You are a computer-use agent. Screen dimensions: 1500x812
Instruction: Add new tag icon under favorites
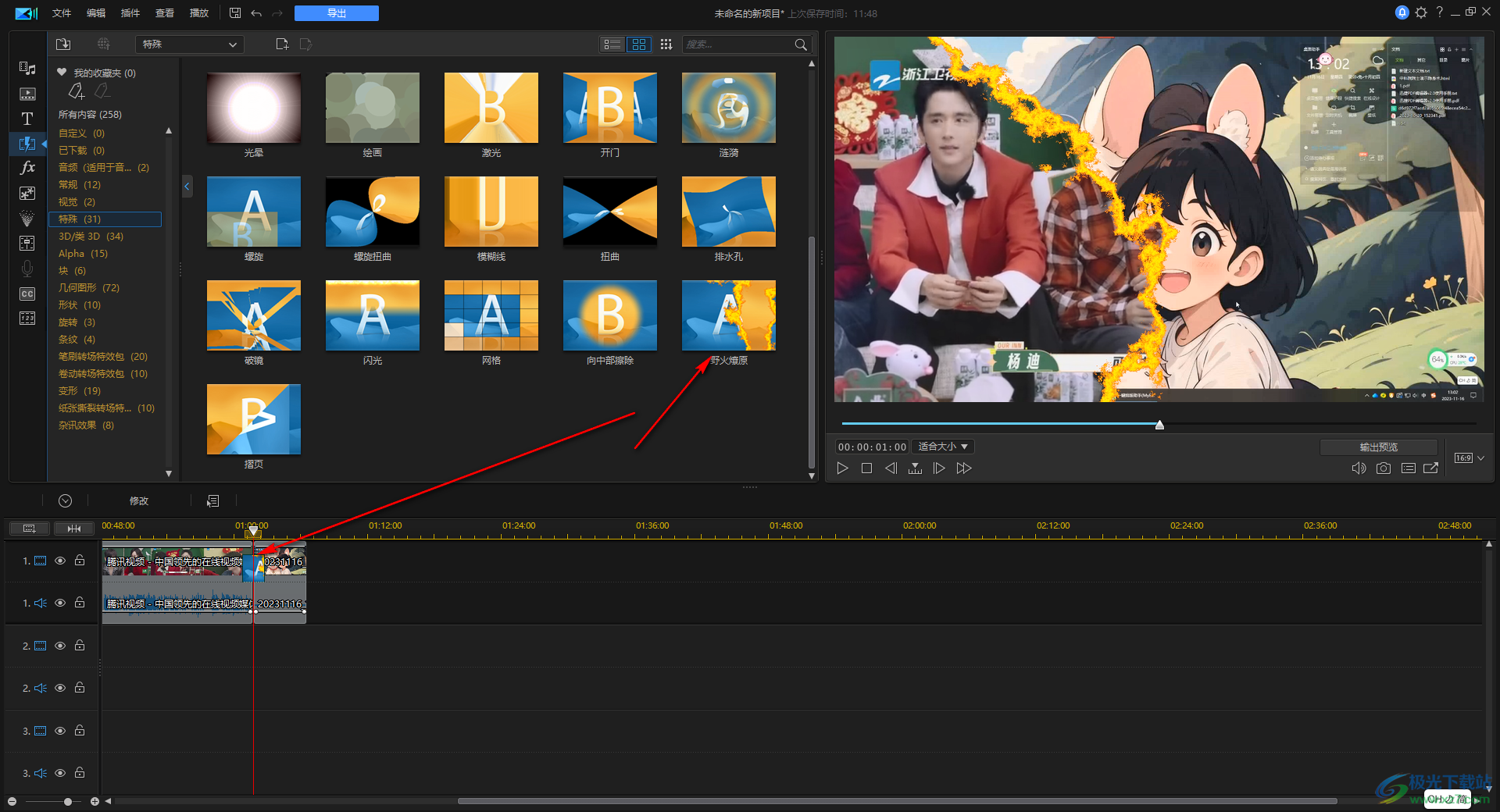[76, 92]
